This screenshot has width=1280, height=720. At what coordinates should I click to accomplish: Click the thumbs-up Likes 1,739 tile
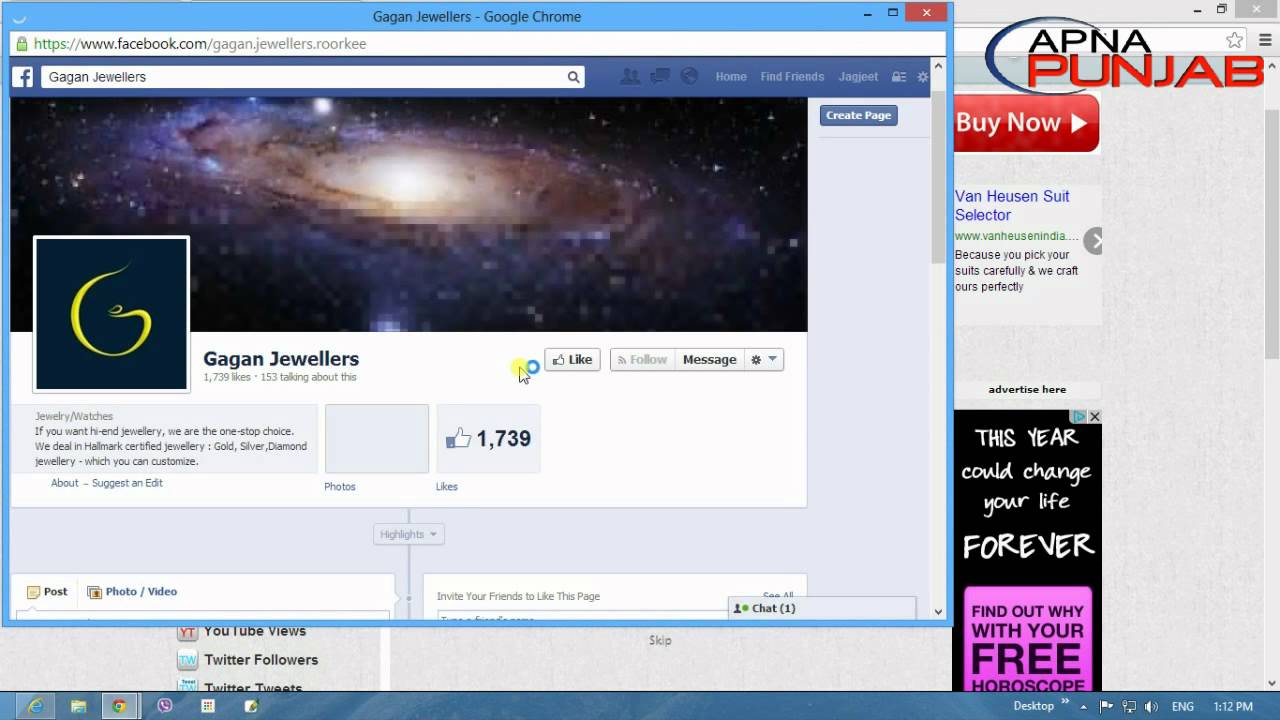(489, 439)
